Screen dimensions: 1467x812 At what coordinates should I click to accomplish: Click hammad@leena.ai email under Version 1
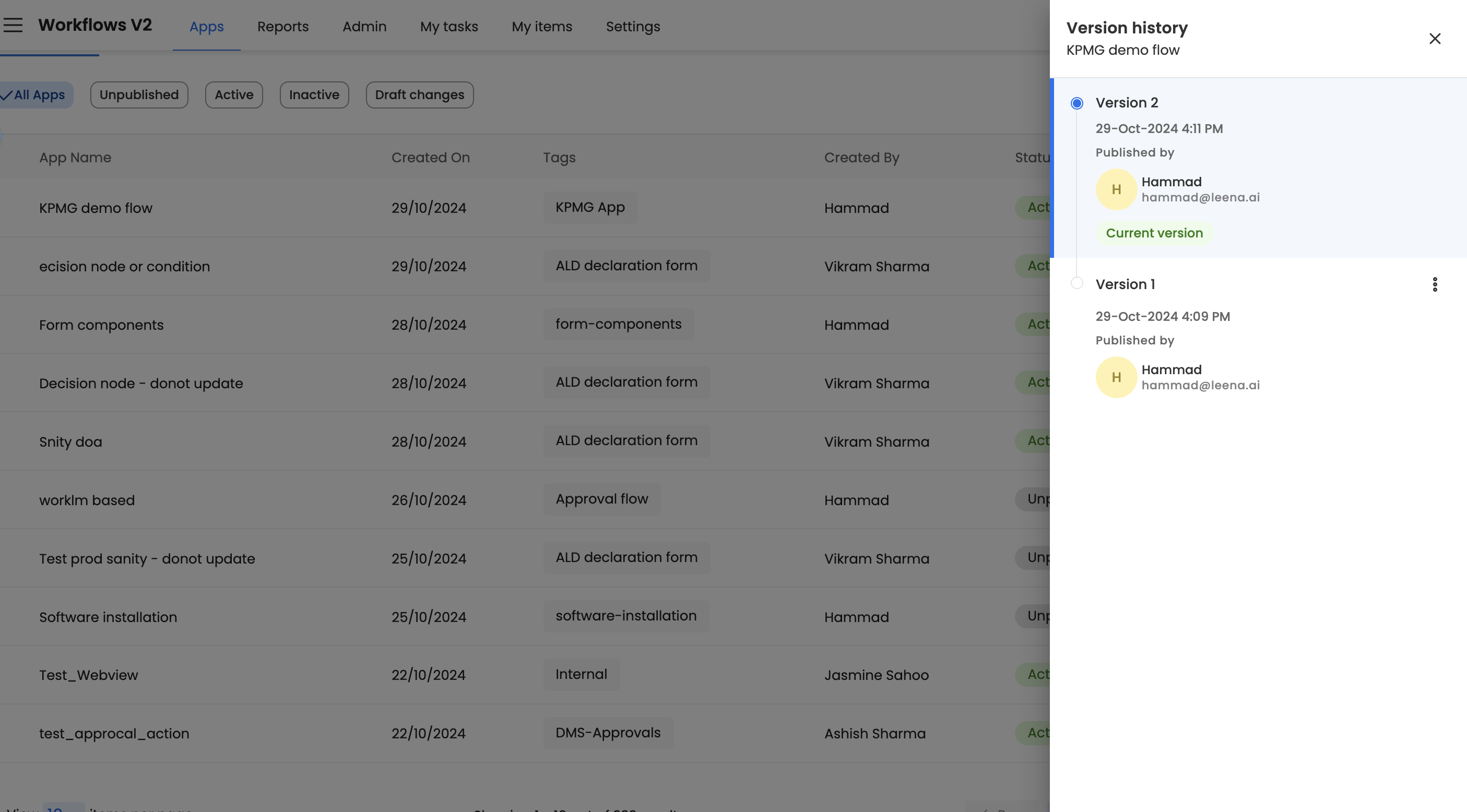coord(1200,386)
